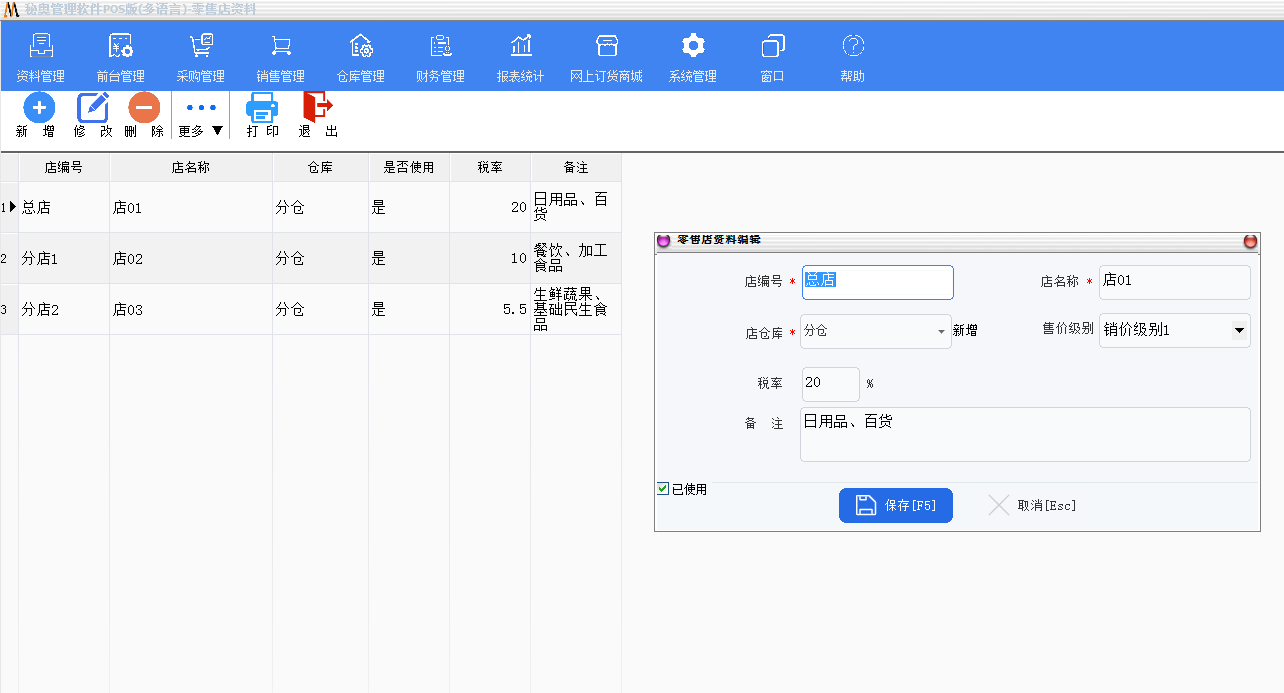
Task: Focus 备注 text area in dialog
Action: point(1025,434)
